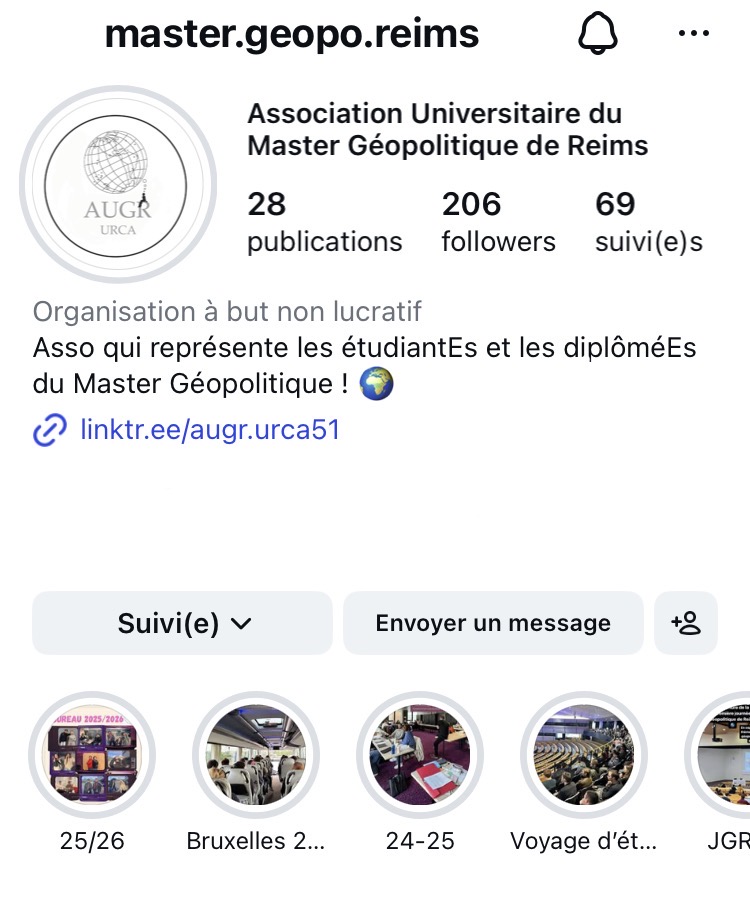Tap the 28 publications count
The width and height of the screenshot is (750, 902).
click(x=324, y=222)
